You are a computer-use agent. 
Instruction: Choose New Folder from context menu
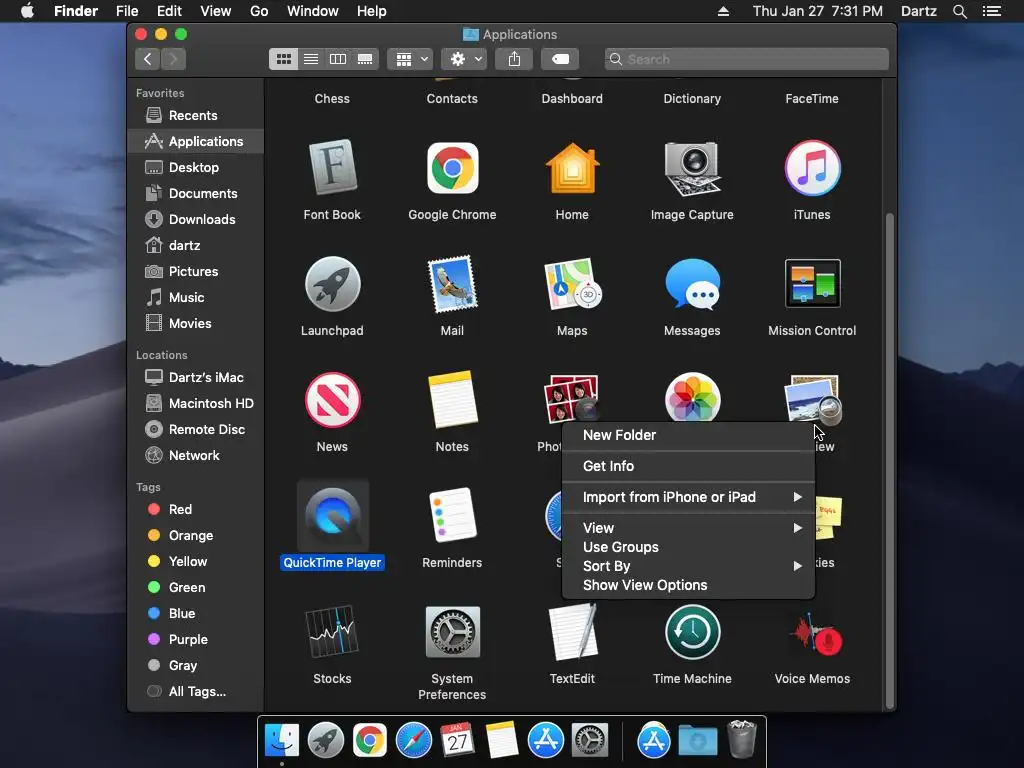tap(688, 435)
